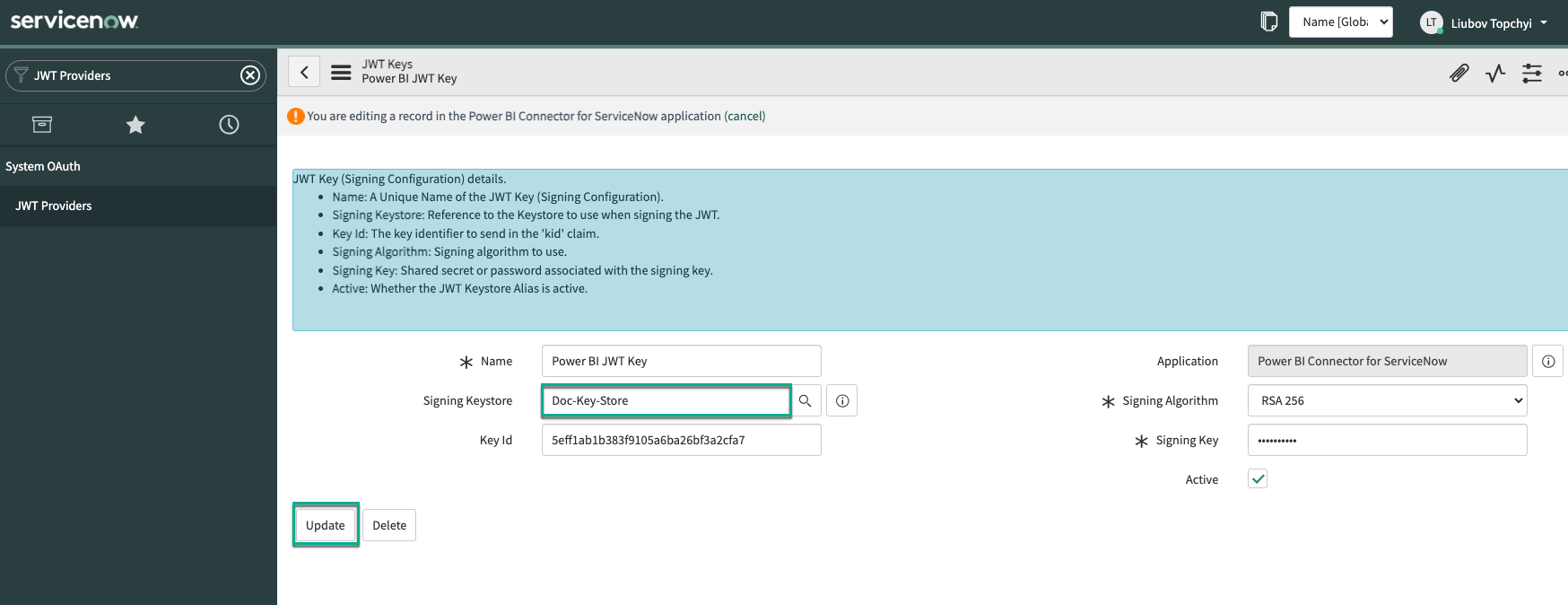The width and height of the screenshot is (1568, 605).
Task: Expand the Signing Algorithm dropdown
Action: [1387, 401]
